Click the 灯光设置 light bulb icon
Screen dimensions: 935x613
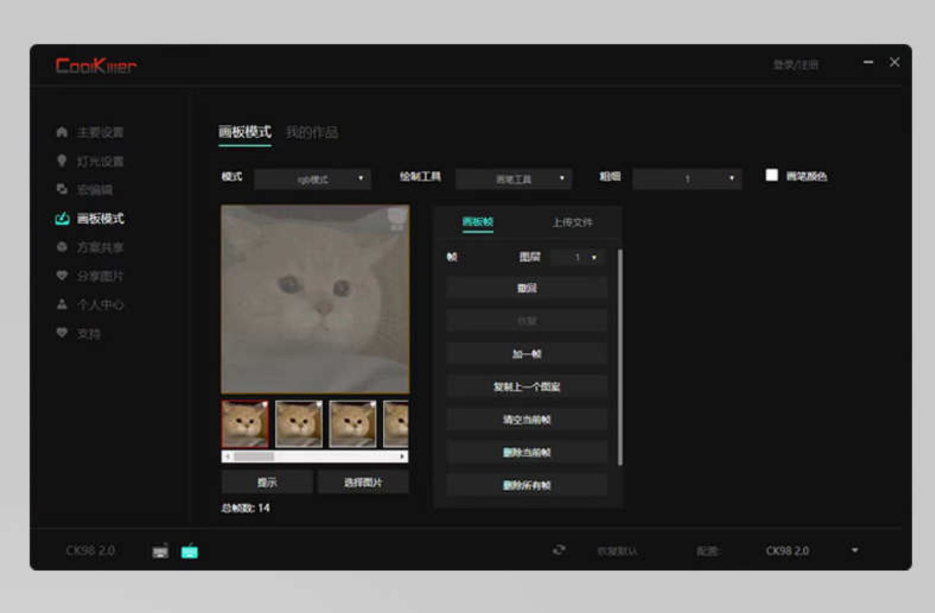tap(62, 161)
